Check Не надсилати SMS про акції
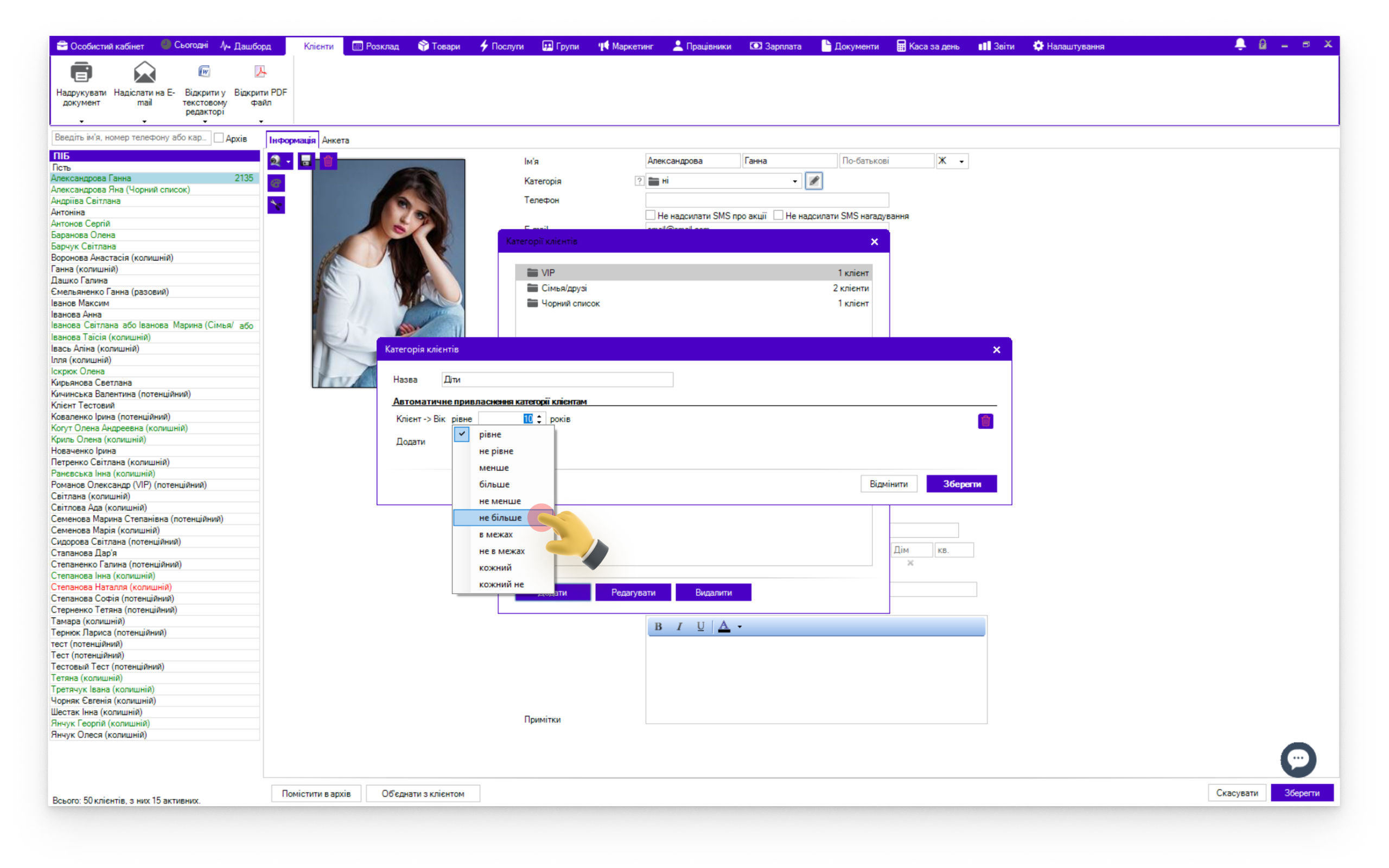The width and height of the screenshot is (1389, 868). (651, 215)
